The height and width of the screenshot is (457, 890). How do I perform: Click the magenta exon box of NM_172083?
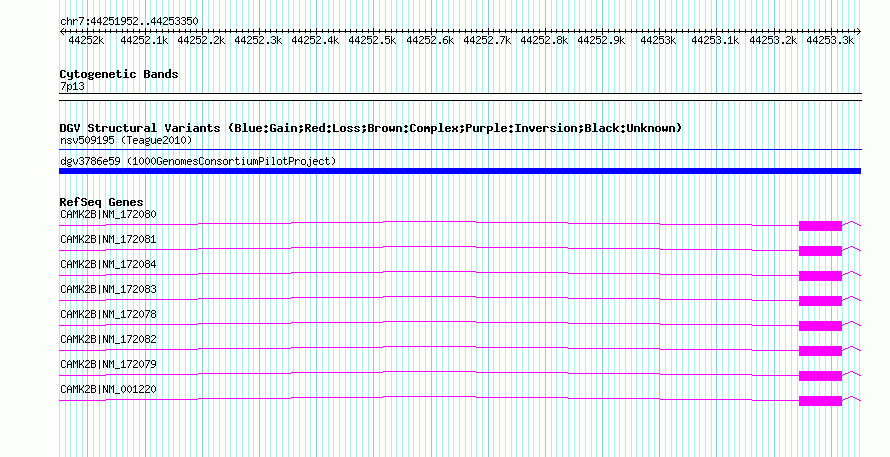(820, 301)
